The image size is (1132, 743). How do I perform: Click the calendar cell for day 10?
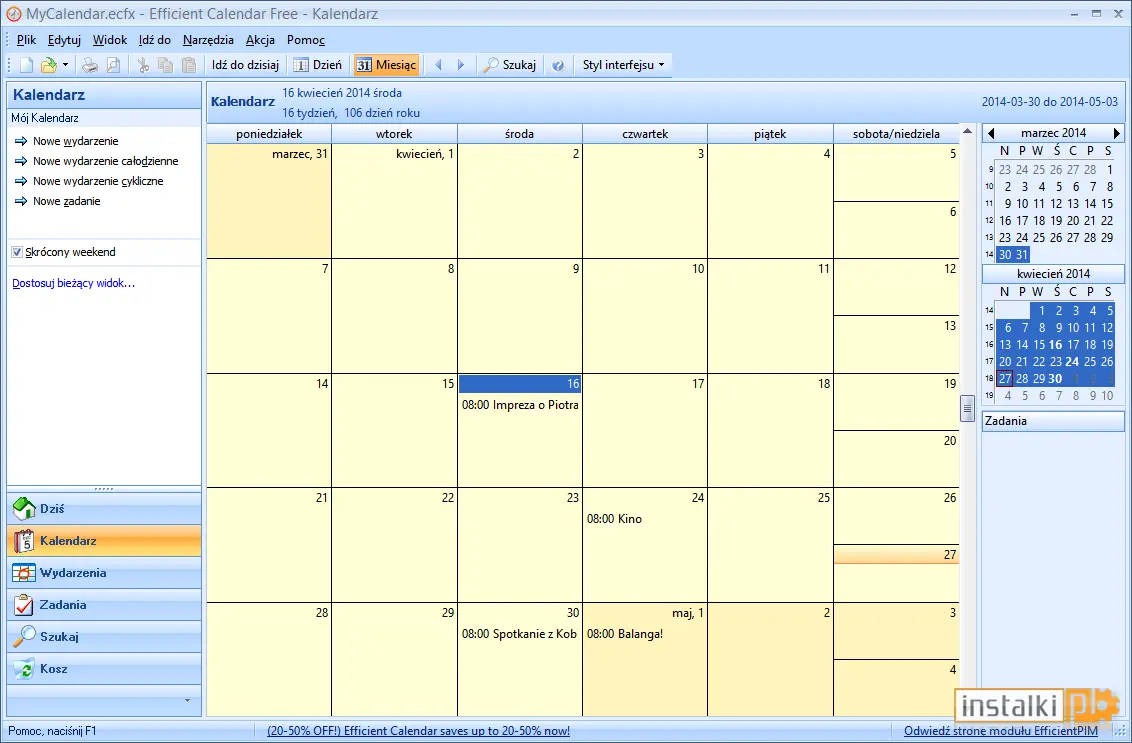pyautogui.click(x=645, y=316)
